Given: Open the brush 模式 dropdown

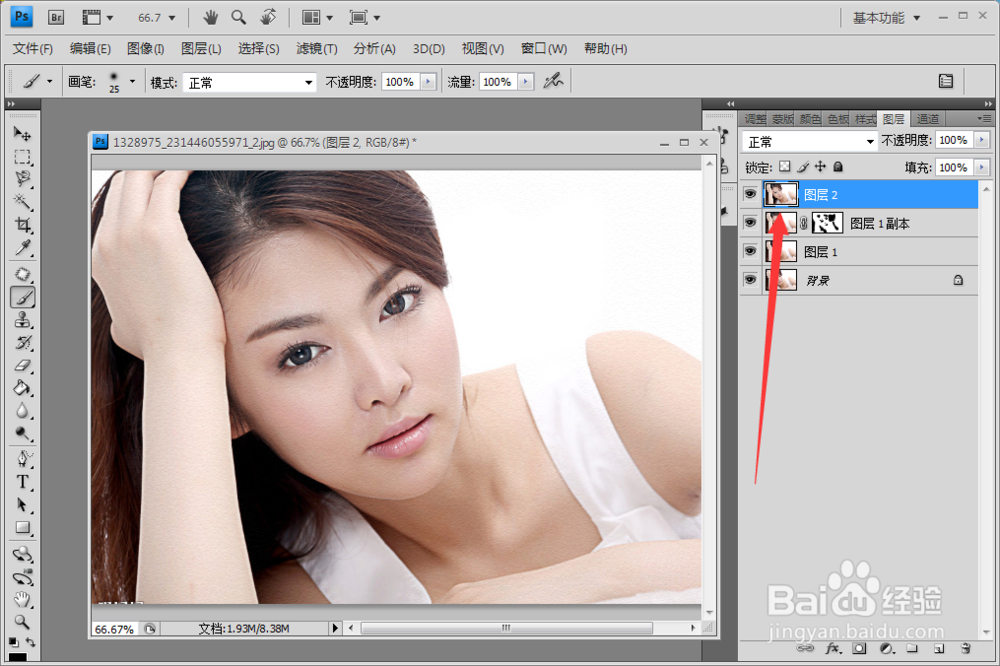Looking at the screenshot, I should click(249, 82).
